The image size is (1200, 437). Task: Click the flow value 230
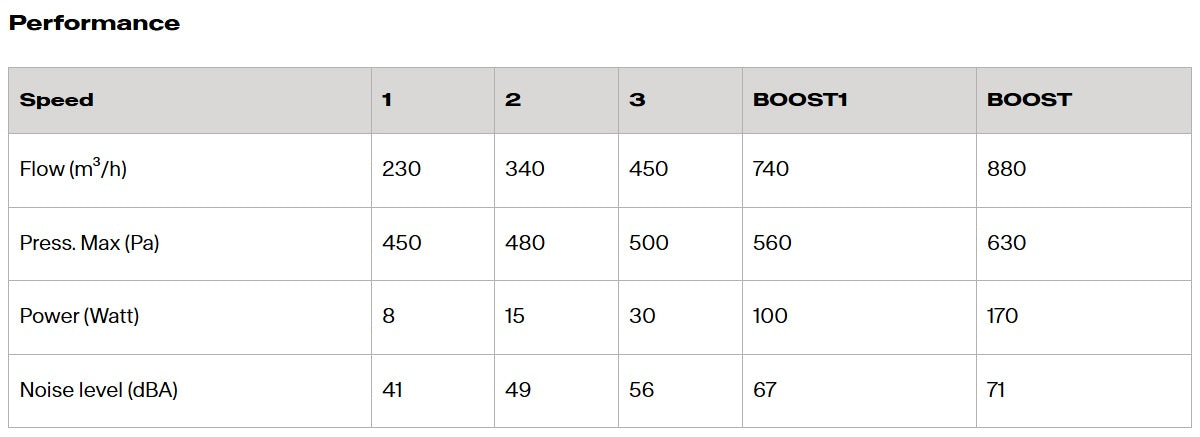point(401,169)
